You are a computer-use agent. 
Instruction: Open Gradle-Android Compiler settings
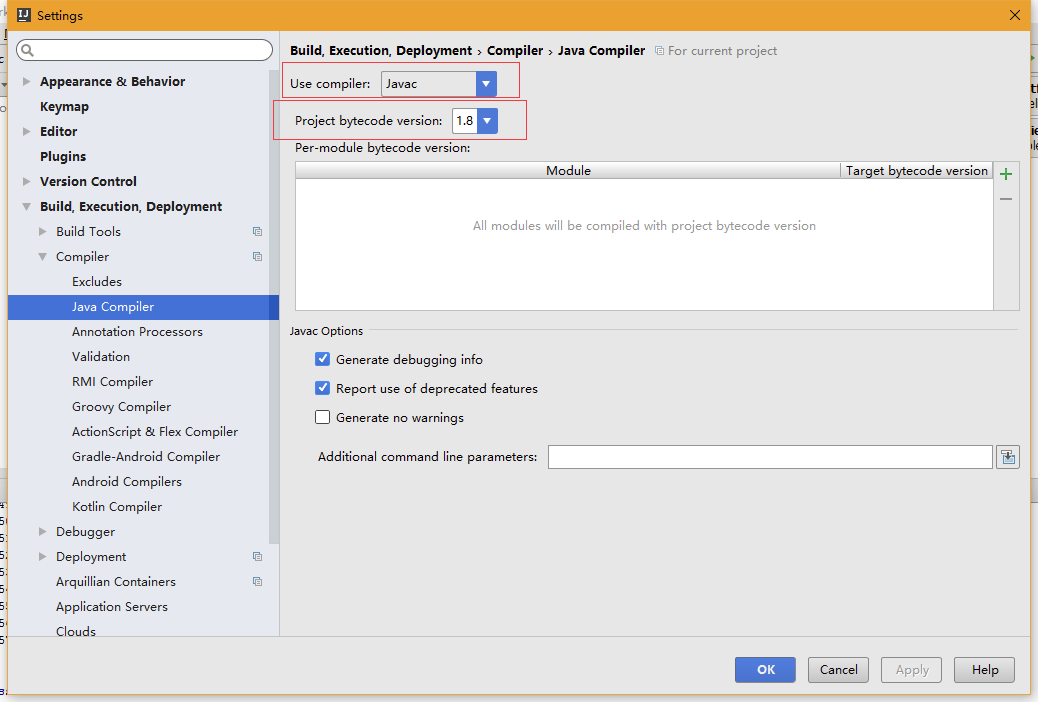(x=146, y=457)
